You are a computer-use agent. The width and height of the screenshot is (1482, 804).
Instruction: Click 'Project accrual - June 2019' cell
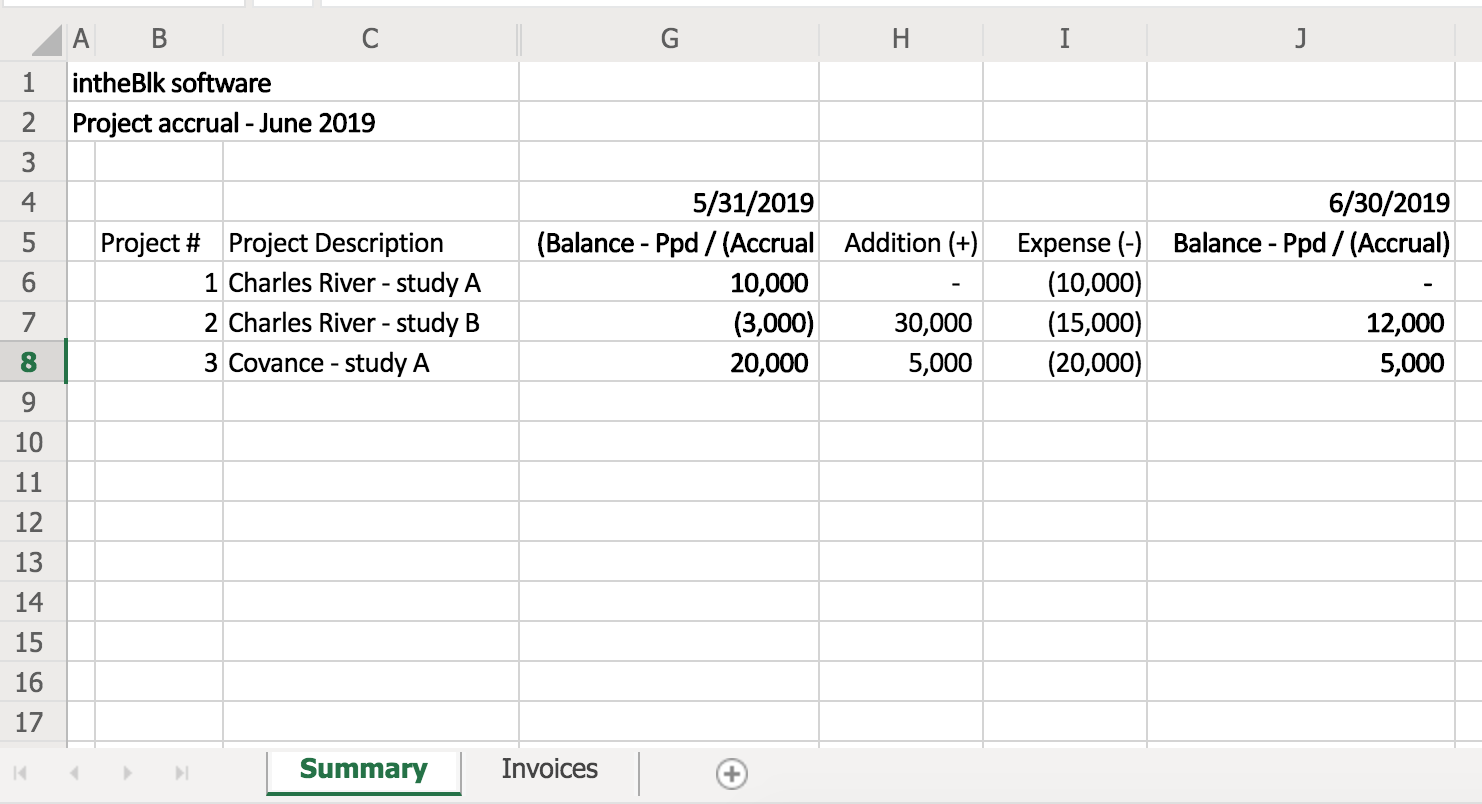pyautogui.click(x=224, y=122)
